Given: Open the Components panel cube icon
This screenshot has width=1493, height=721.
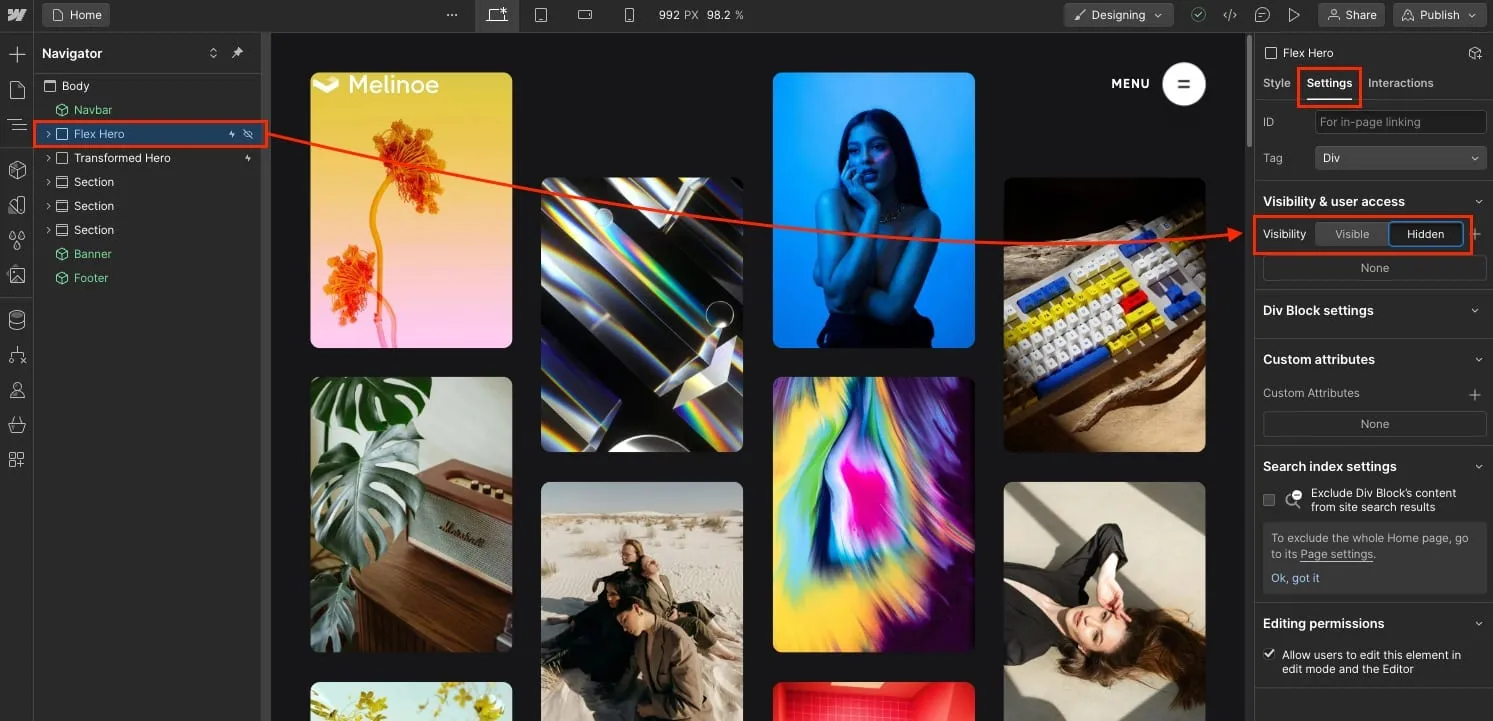Looking at the screenshot, I should (17, 170).
